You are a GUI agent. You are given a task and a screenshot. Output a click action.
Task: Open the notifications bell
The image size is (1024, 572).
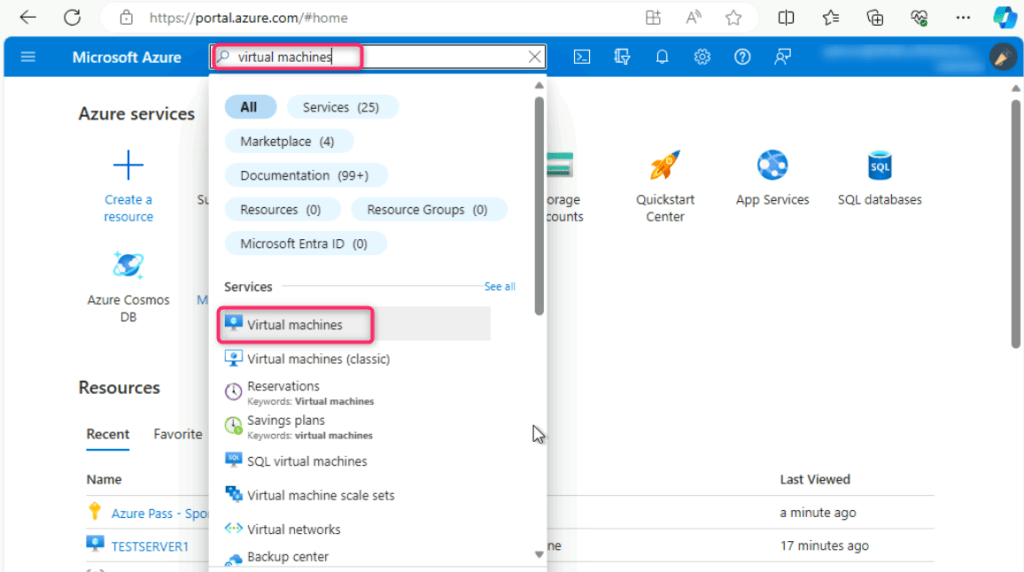click(662, 57)
